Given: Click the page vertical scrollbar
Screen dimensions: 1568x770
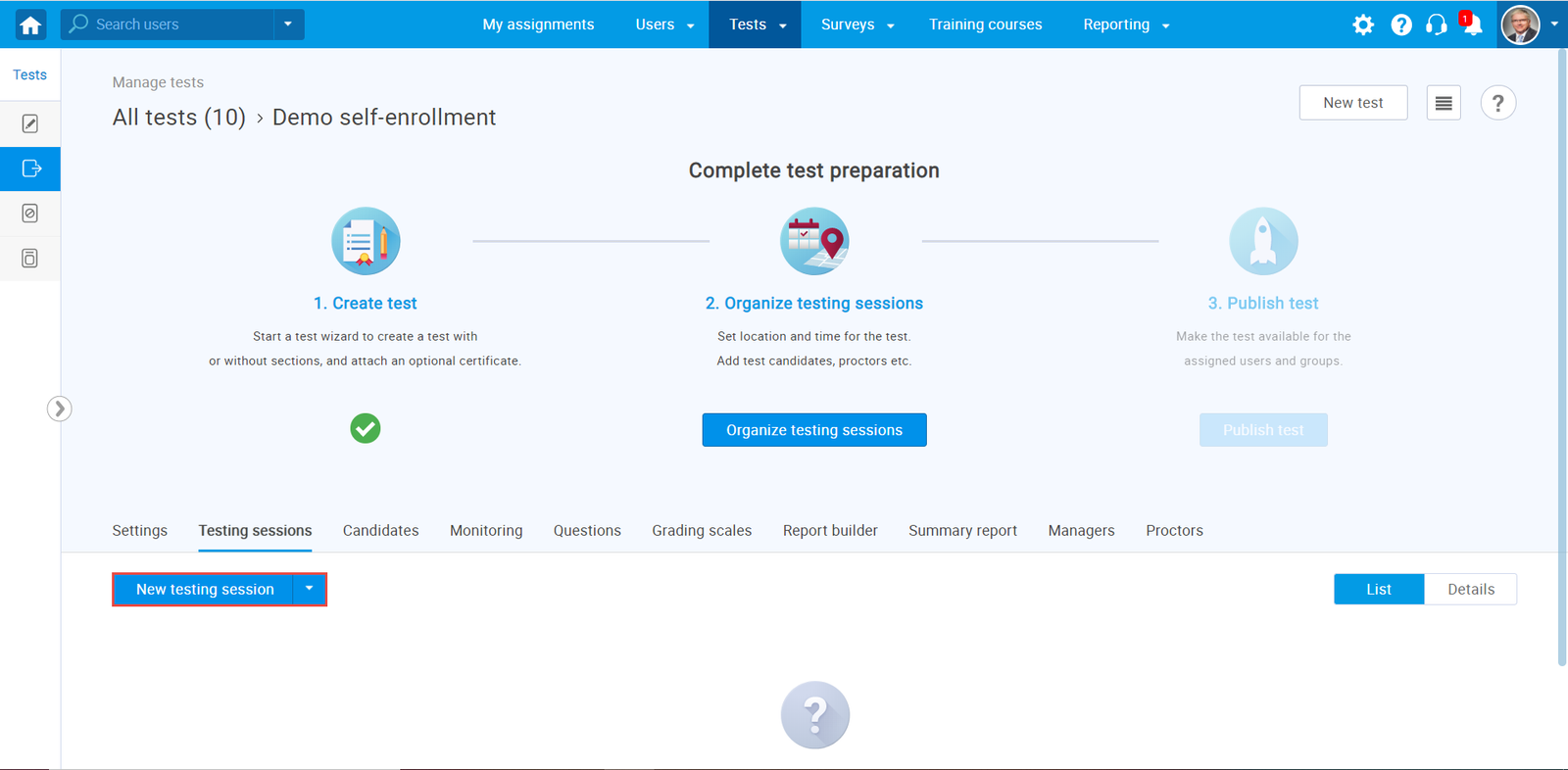Looking at the screenshot, I should 1561,353.
